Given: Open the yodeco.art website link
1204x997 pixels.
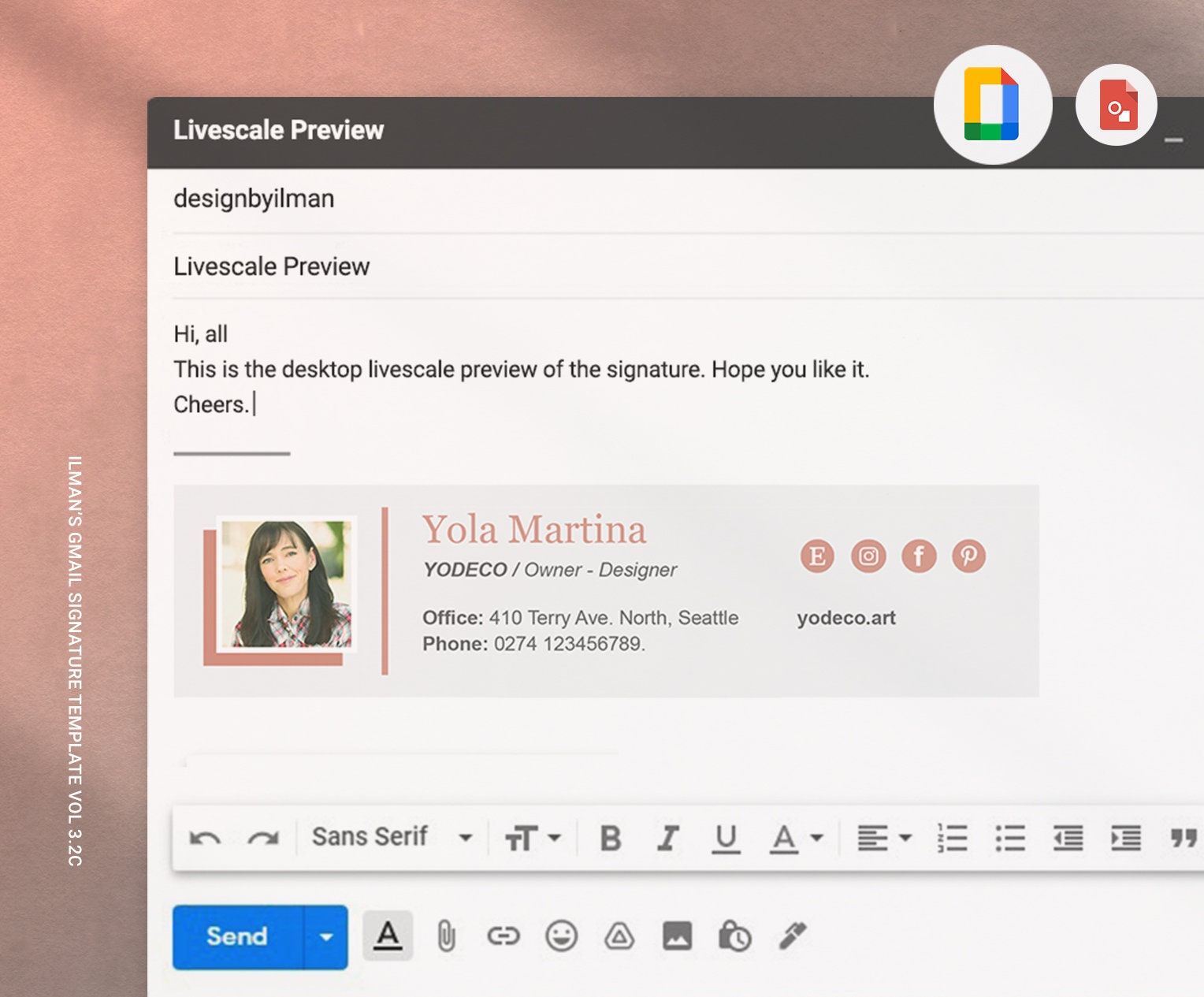Looking at the screenshot, I should tap(846, 618).
